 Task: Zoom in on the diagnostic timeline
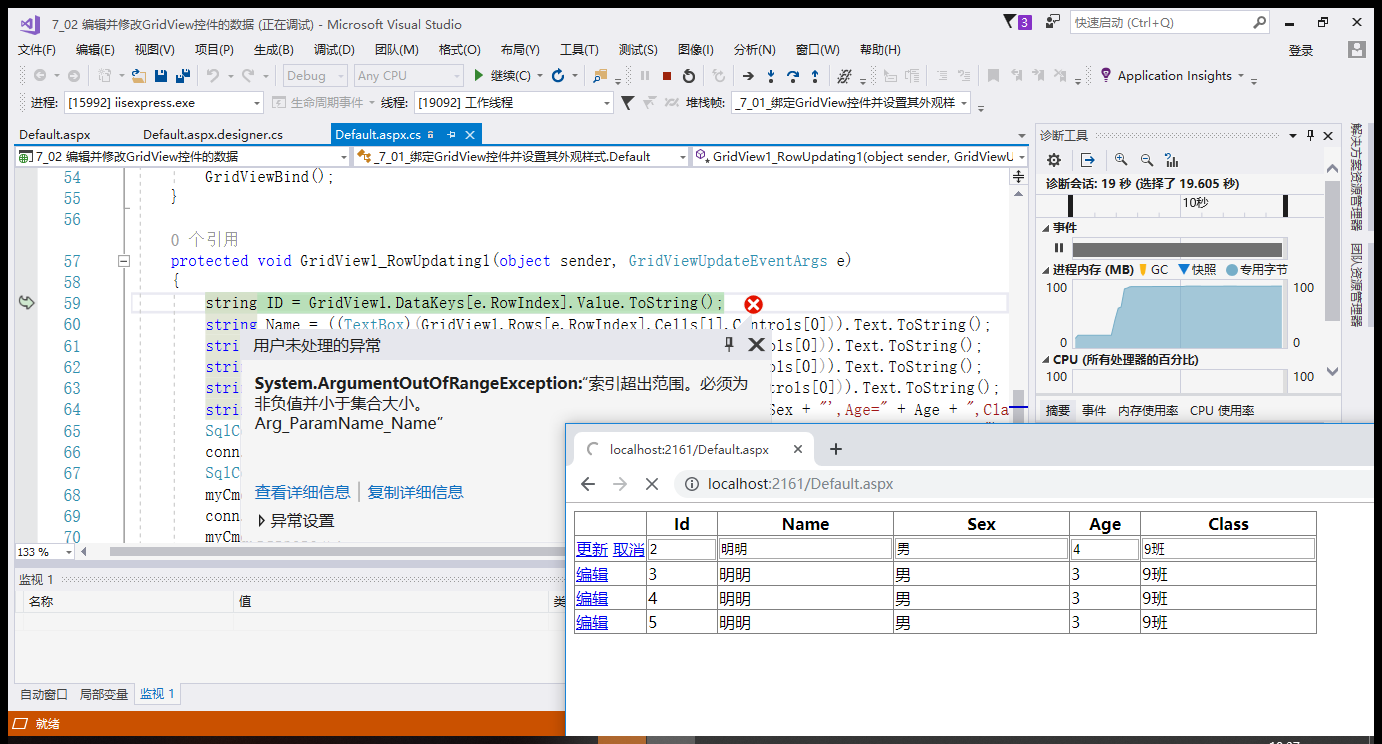(x=1121, y=160)
